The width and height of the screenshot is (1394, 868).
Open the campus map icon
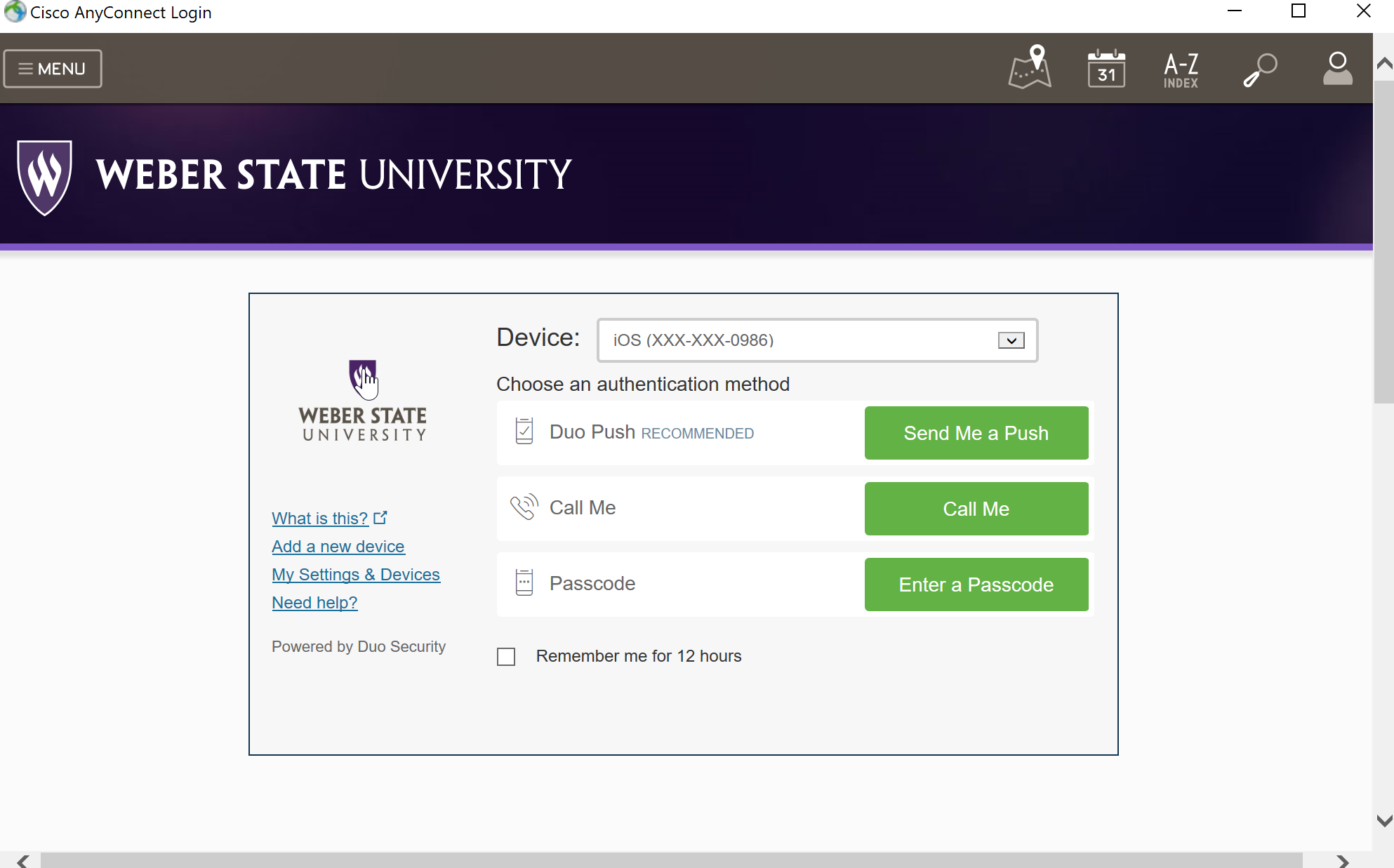click(1030, 68)
